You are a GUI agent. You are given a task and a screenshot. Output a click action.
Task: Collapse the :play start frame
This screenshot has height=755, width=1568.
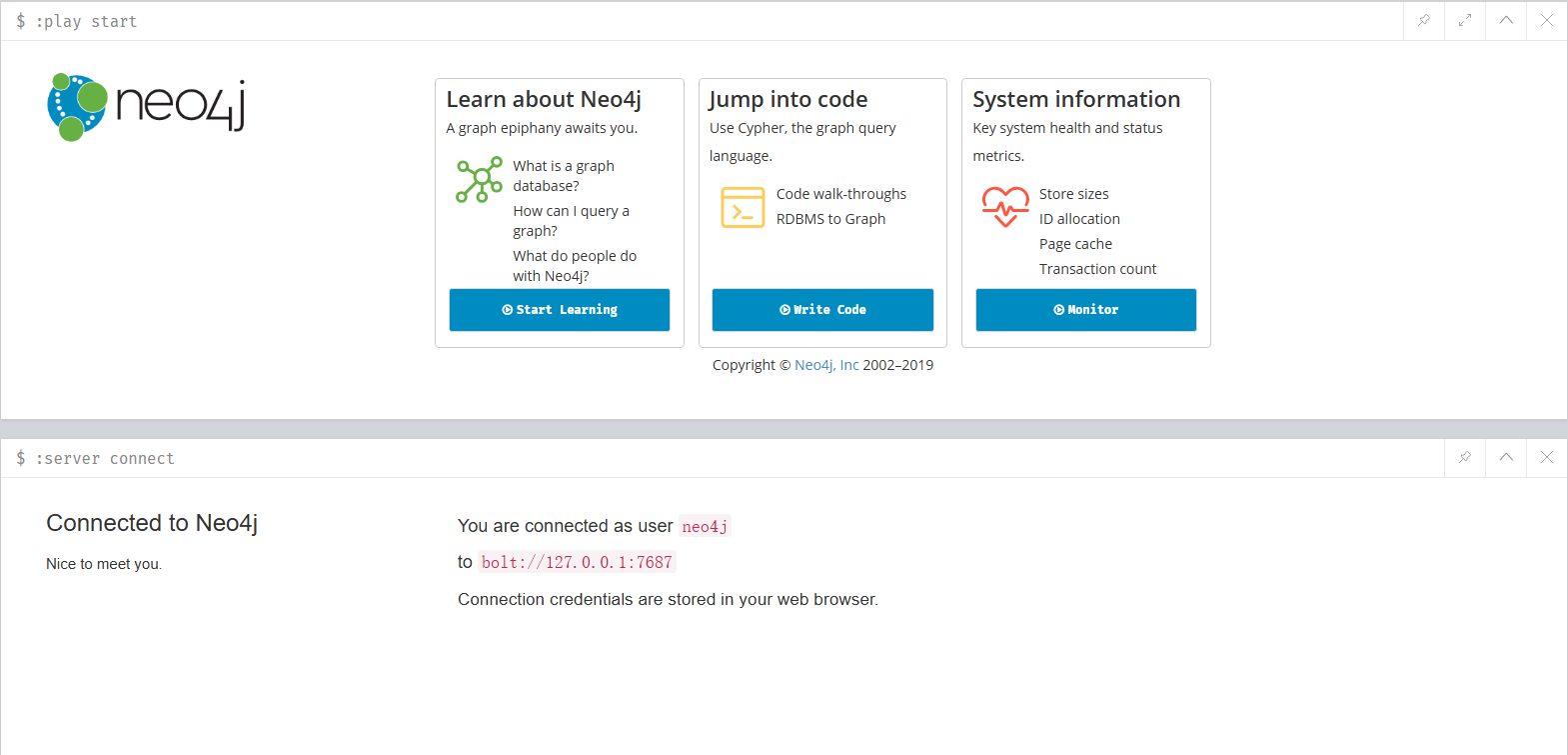pyautogui.click(x=1506, y=20)
